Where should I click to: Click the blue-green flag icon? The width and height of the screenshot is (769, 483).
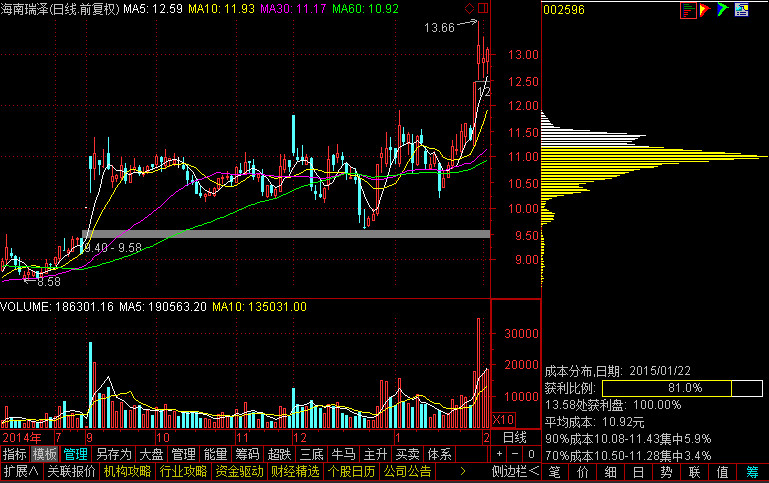(x=722, y=10)
